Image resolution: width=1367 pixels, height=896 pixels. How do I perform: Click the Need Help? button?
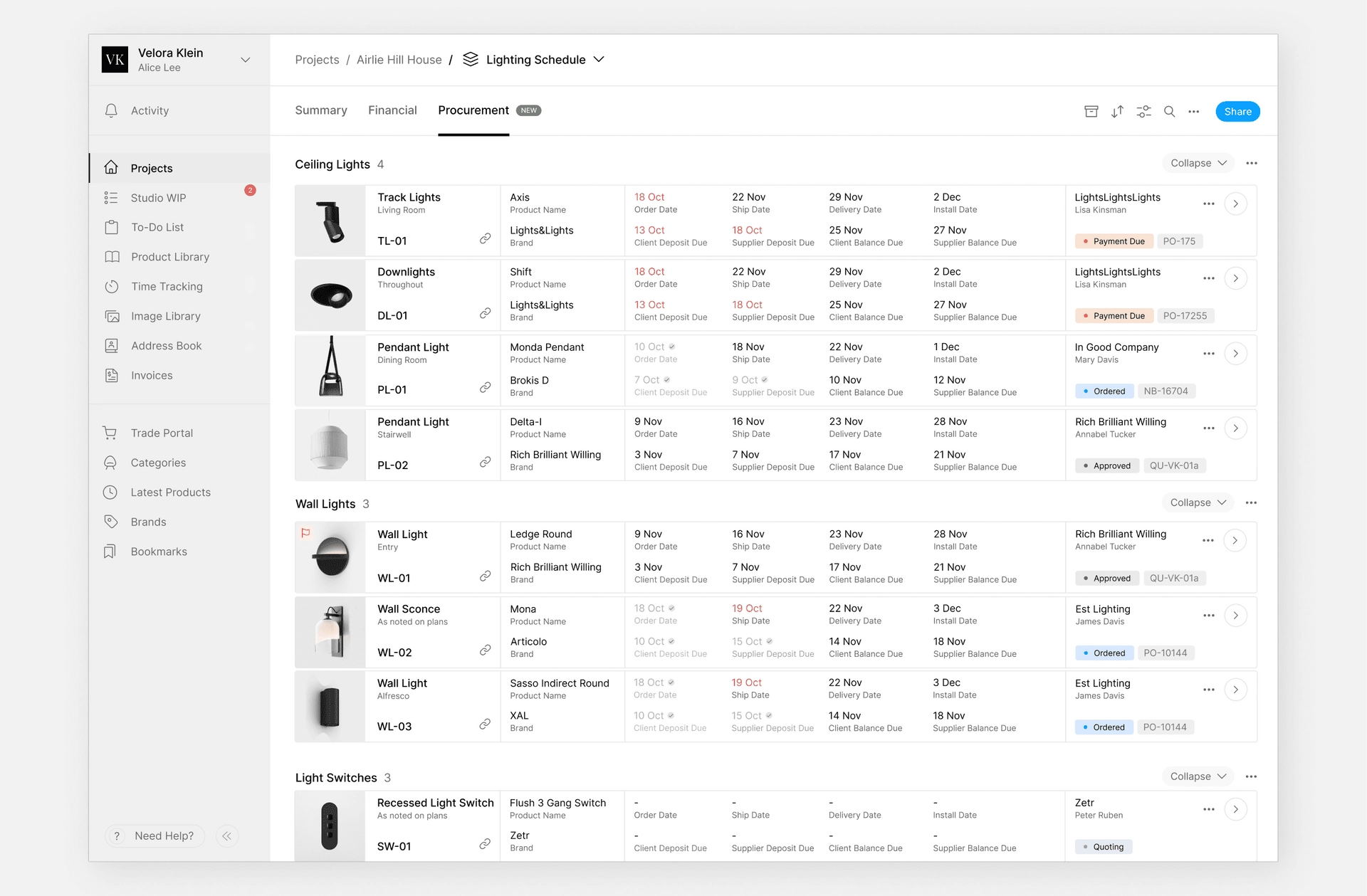coord(155,836)
